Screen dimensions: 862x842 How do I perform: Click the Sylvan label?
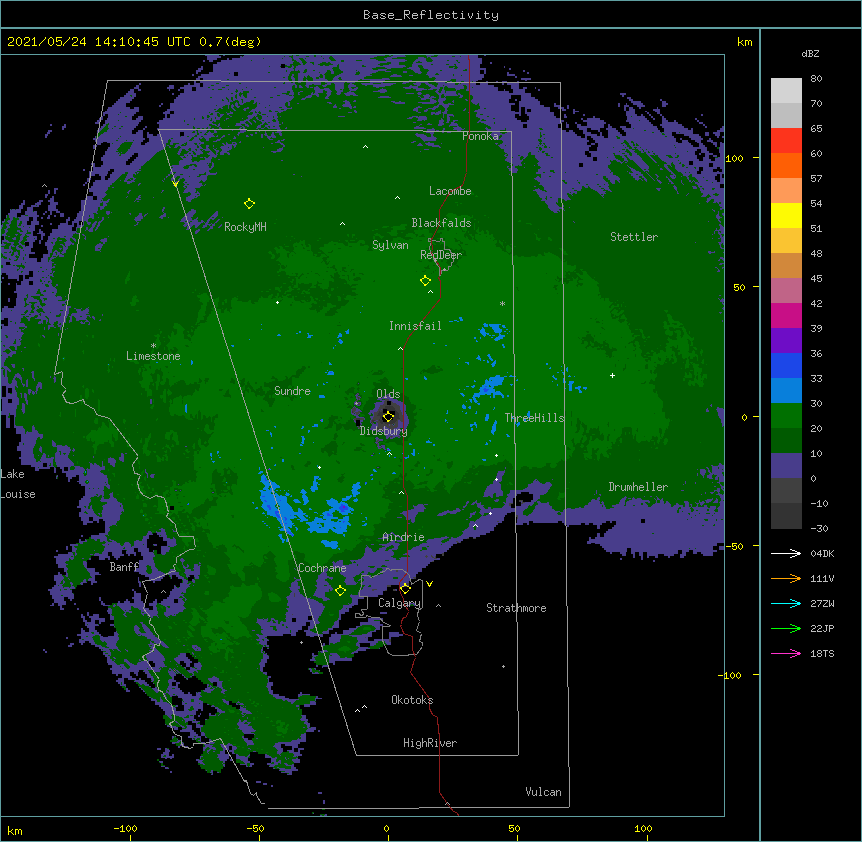tap(390, 245)
